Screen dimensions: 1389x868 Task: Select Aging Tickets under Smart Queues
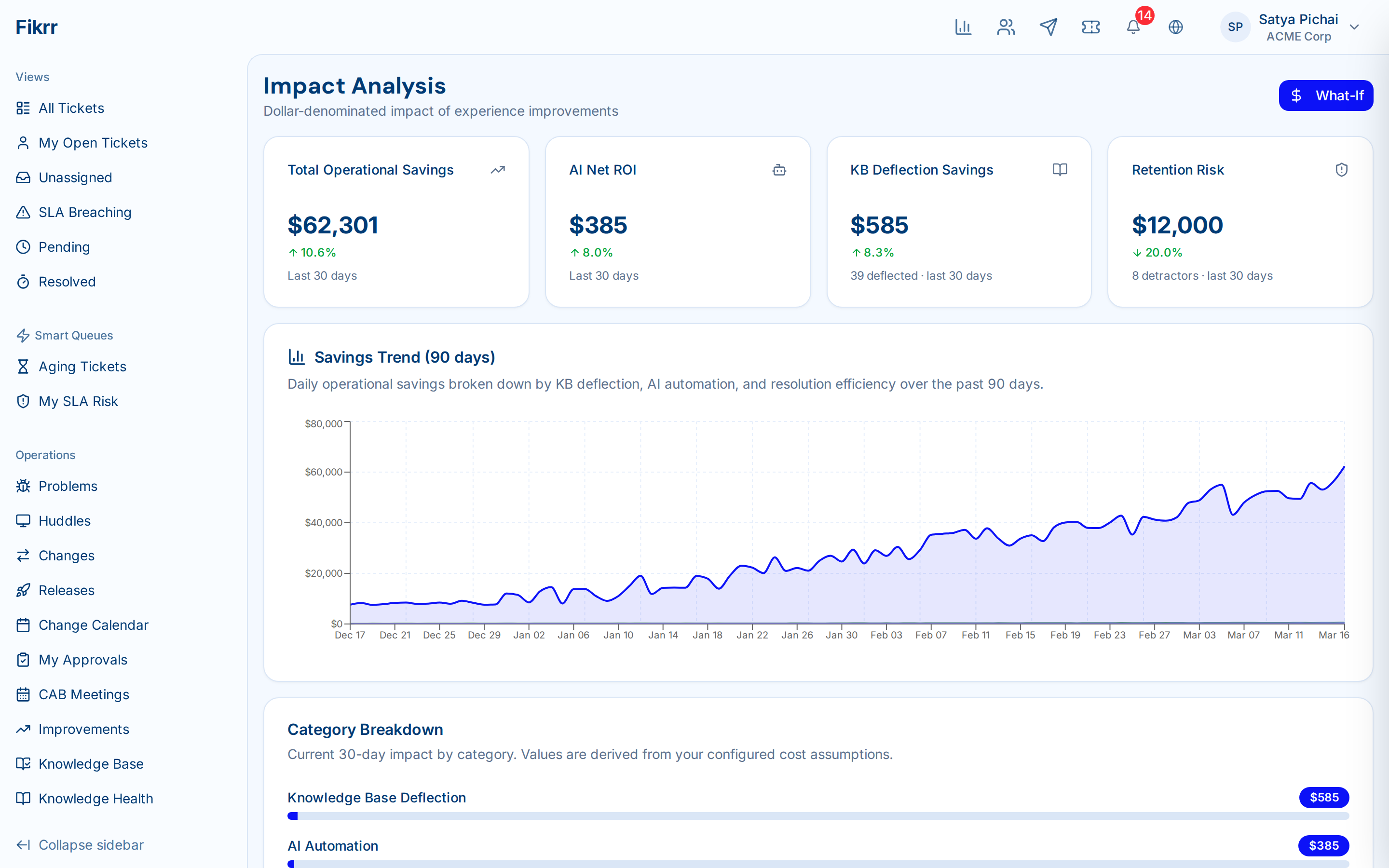tap(82, 366)
